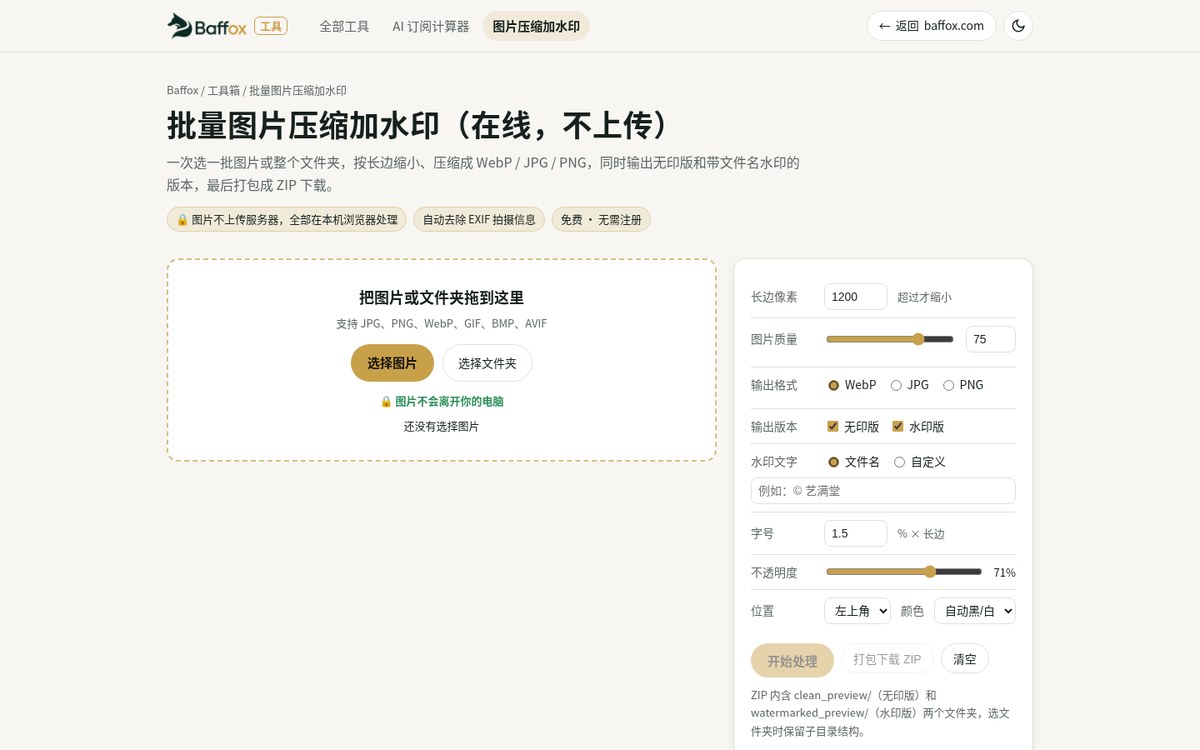Select 文件名 watermark text option
Image resolution: width=1200 pixels, height=750 pixels.
click(853, 462)
